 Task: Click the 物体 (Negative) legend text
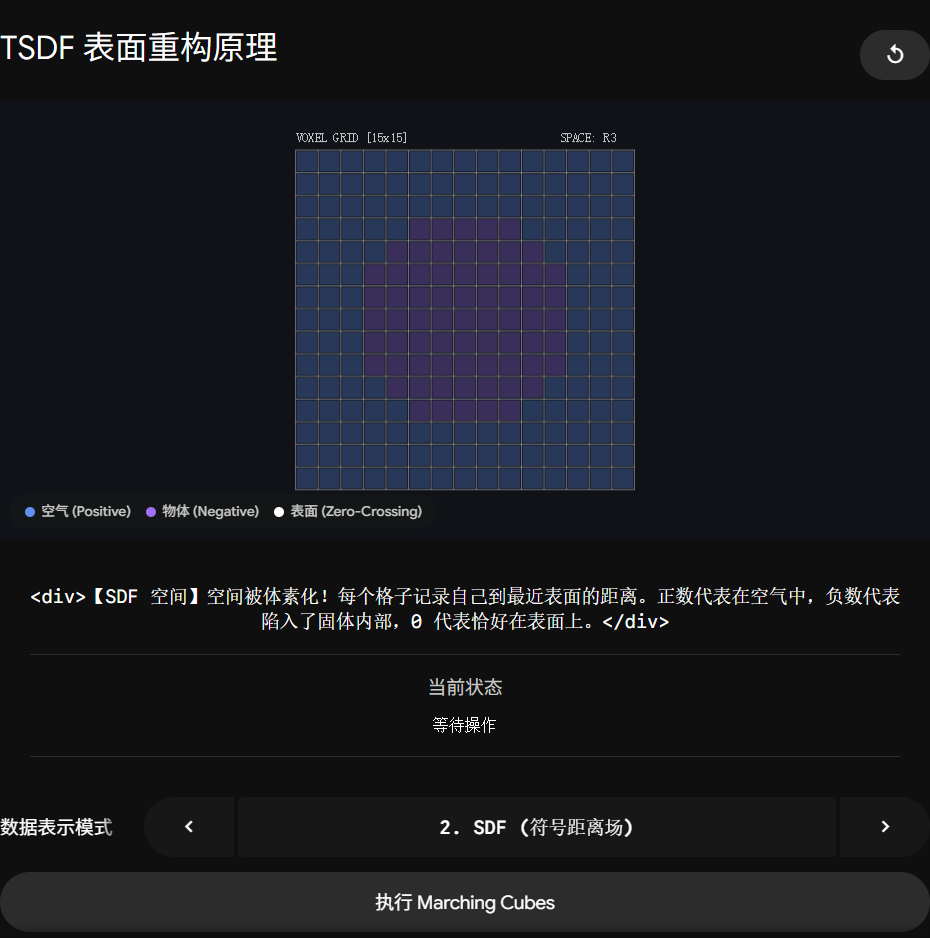pyautogui.click(x=211, y=511)
